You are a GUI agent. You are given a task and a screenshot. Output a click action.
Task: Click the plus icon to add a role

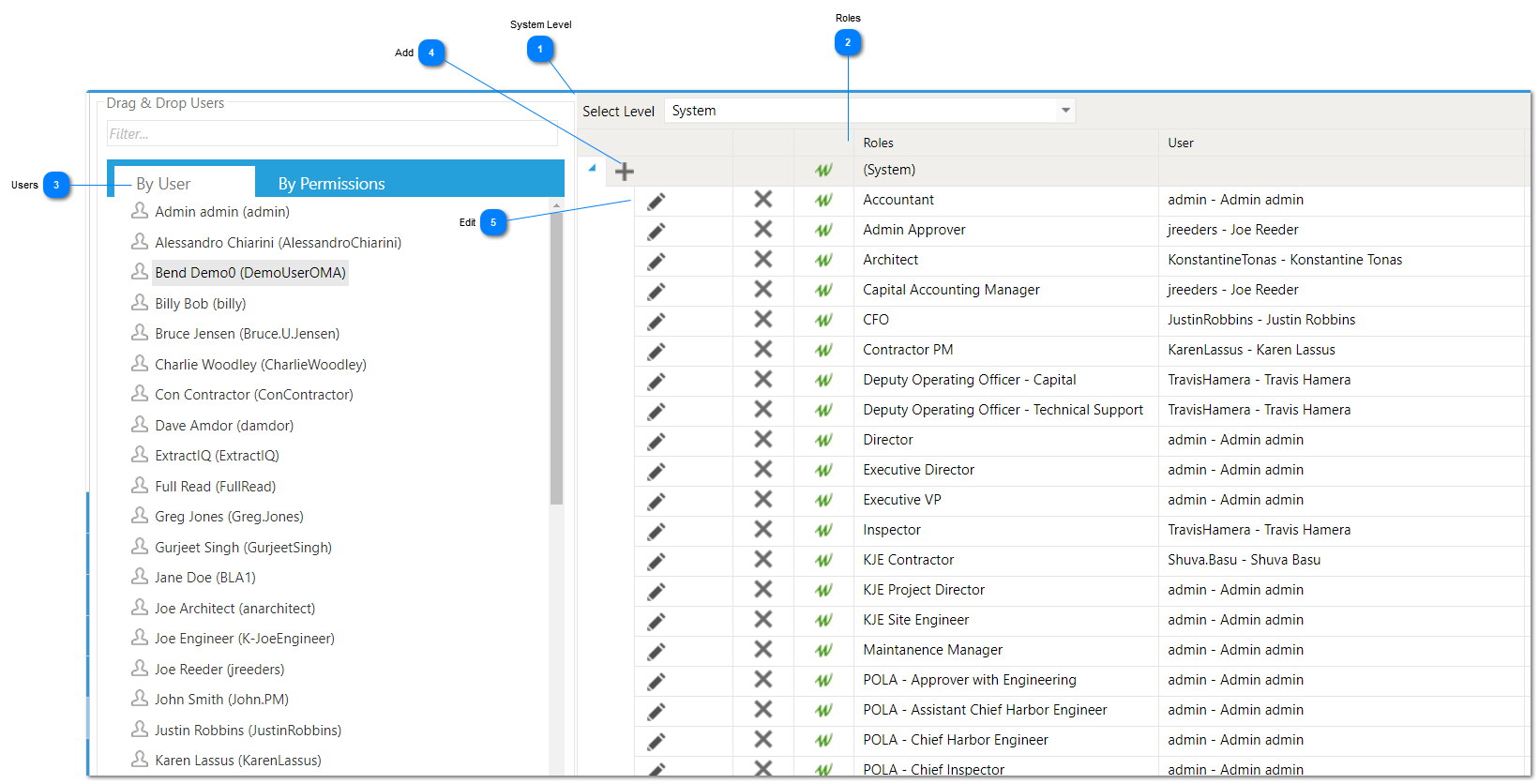pyautogui.click(x=625, y=171)
